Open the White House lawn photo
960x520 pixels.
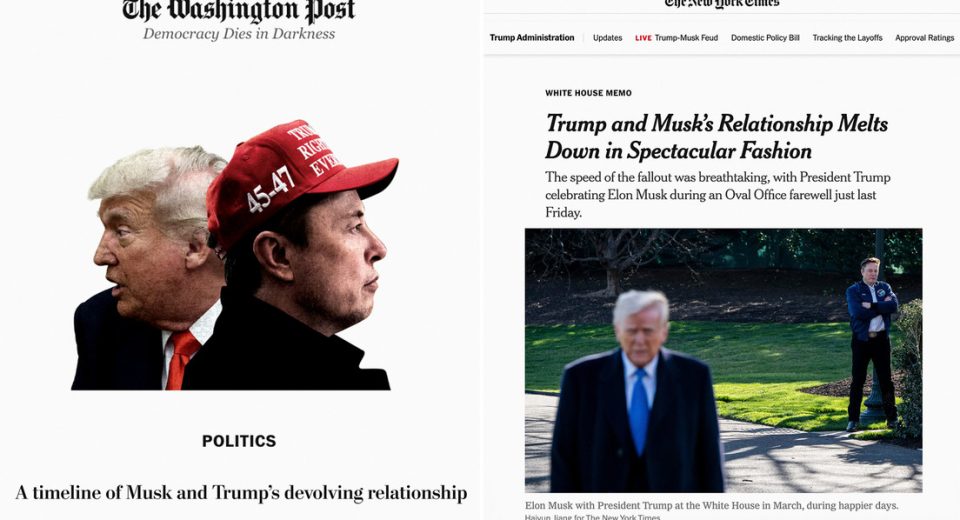pos(723,360)
